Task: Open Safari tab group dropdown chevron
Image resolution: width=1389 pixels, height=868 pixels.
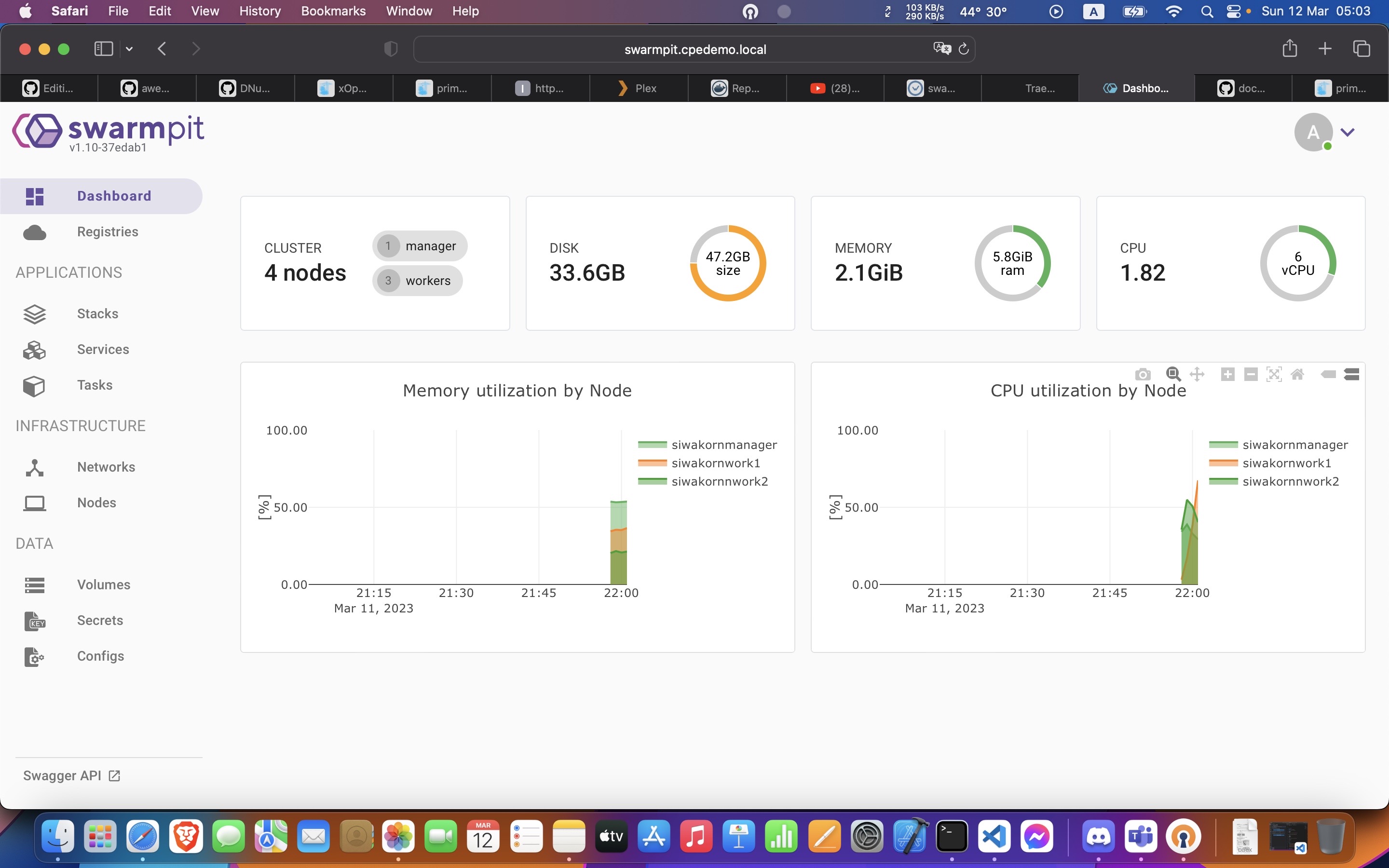Action: (129, 49)
